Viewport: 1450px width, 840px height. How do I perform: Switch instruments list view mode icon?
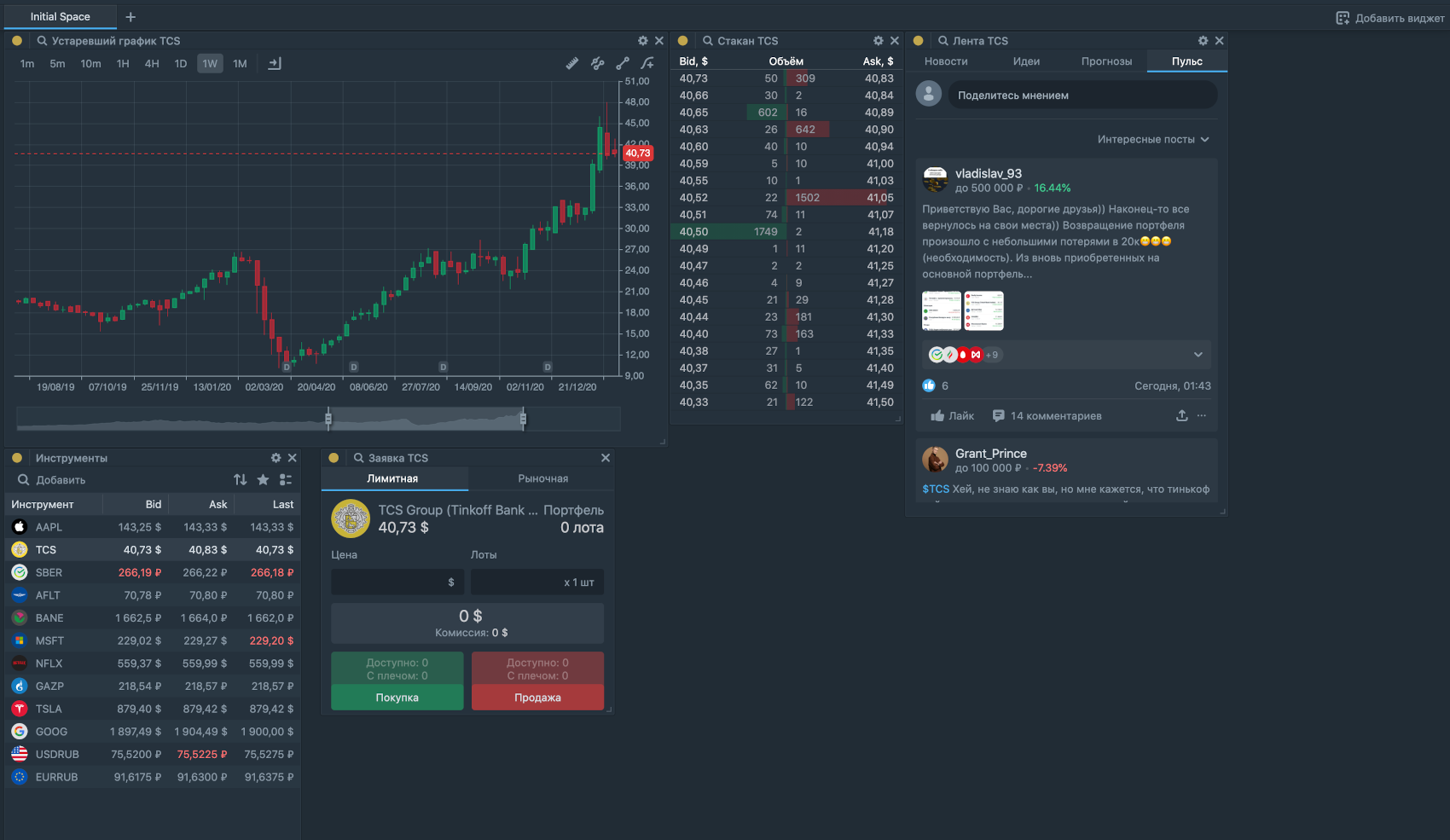coord(286,480)
